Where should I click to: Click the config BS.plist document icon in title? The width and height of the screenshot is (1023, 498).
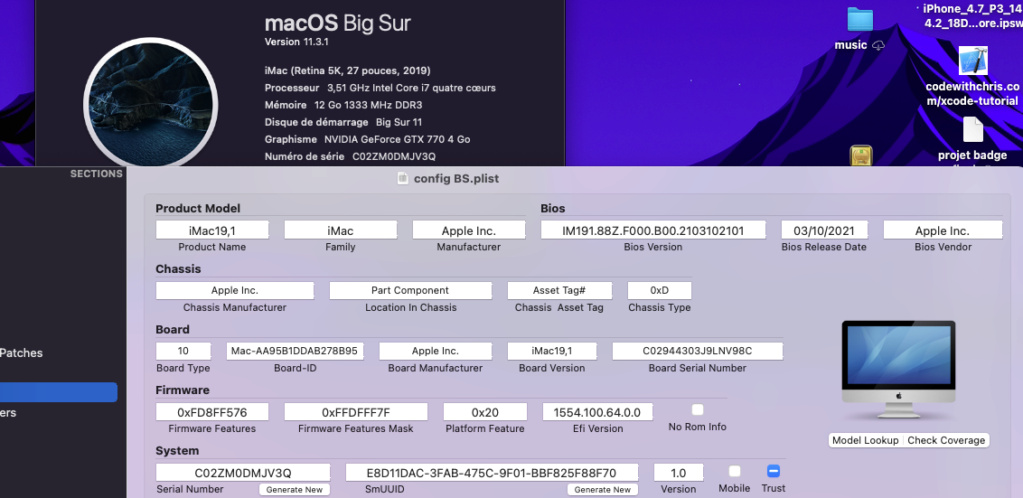pyautogui.click(x=403, y=178)
